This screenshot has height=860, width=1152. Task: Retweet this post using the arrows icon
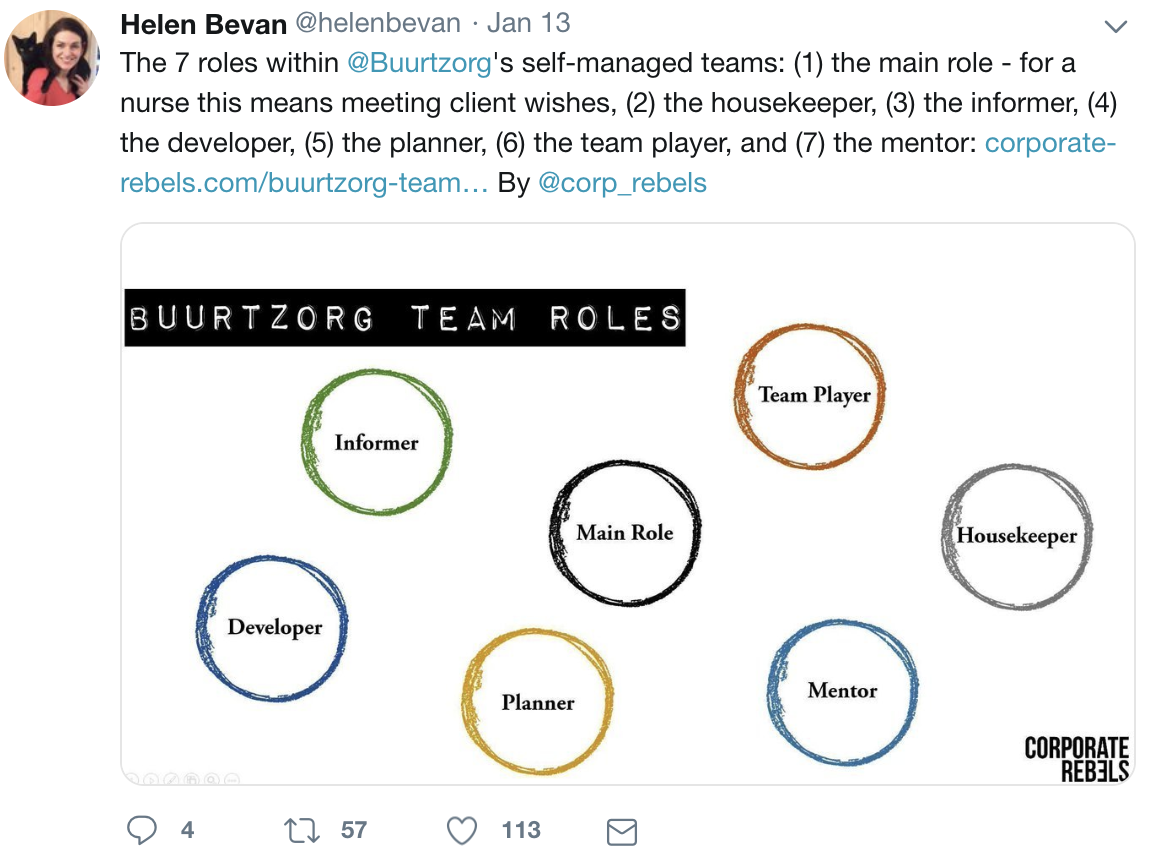[301, 831]
